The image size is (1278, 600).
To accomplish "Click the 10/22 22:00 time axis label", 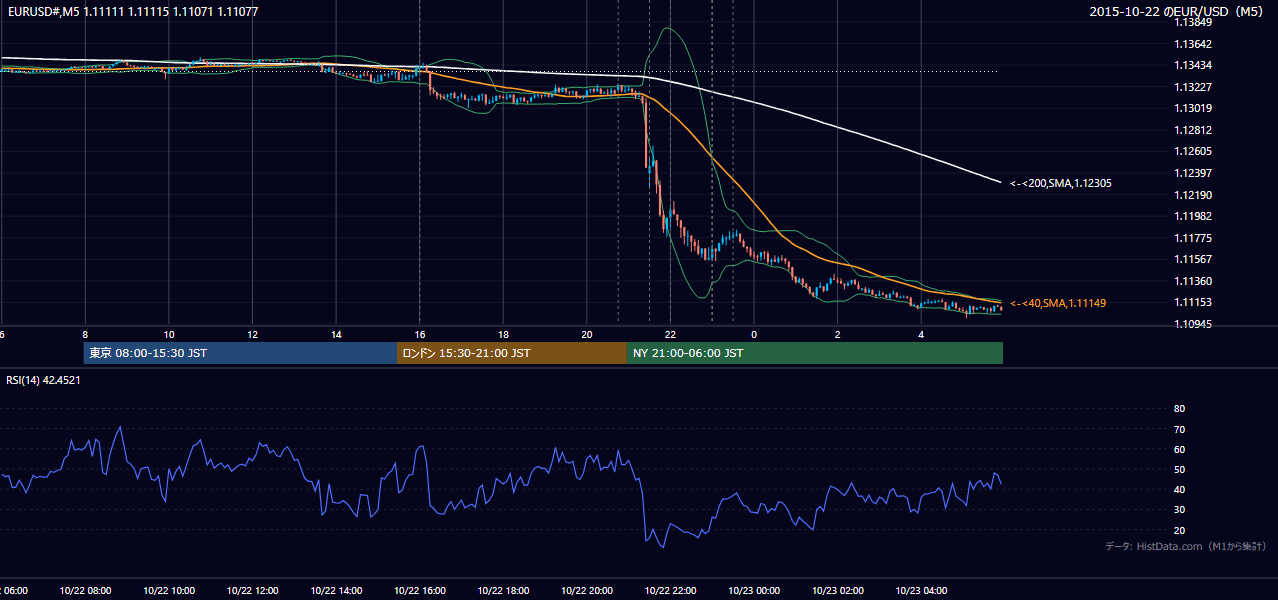I will [x=670, y=591].
